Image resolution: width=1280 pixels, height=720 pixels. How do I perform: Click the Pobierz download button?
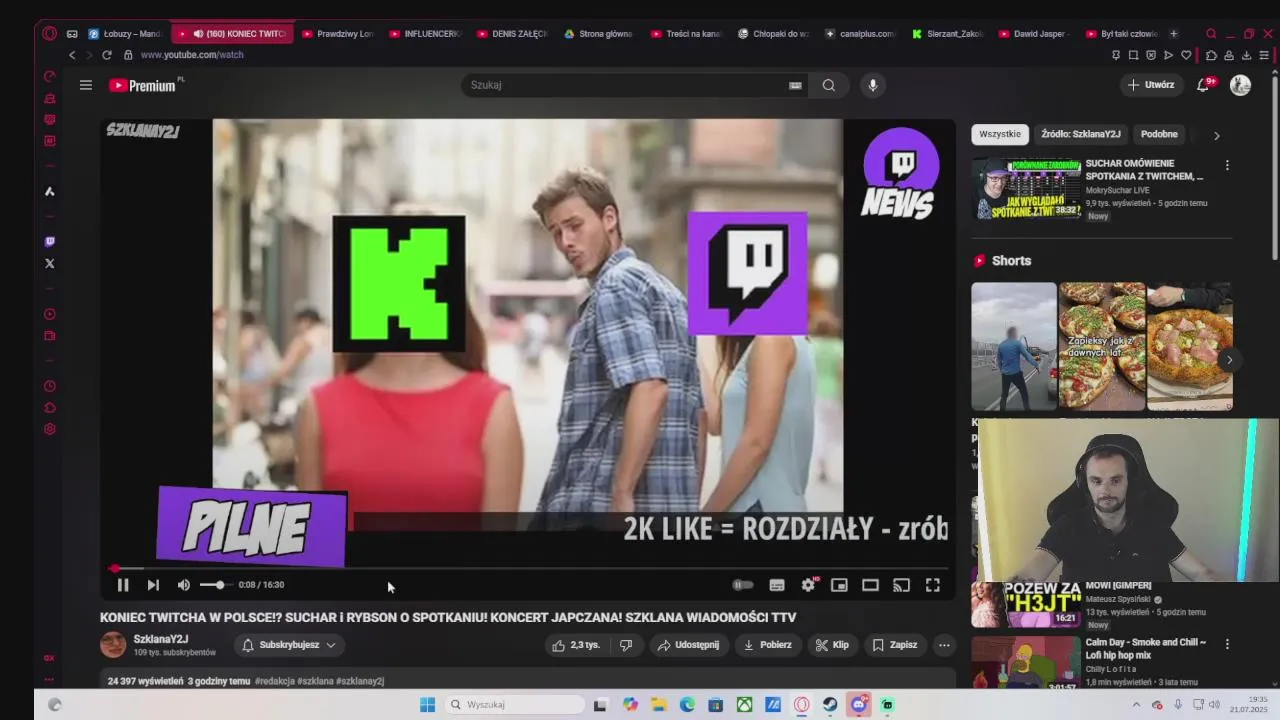click(x=767, y=645)
